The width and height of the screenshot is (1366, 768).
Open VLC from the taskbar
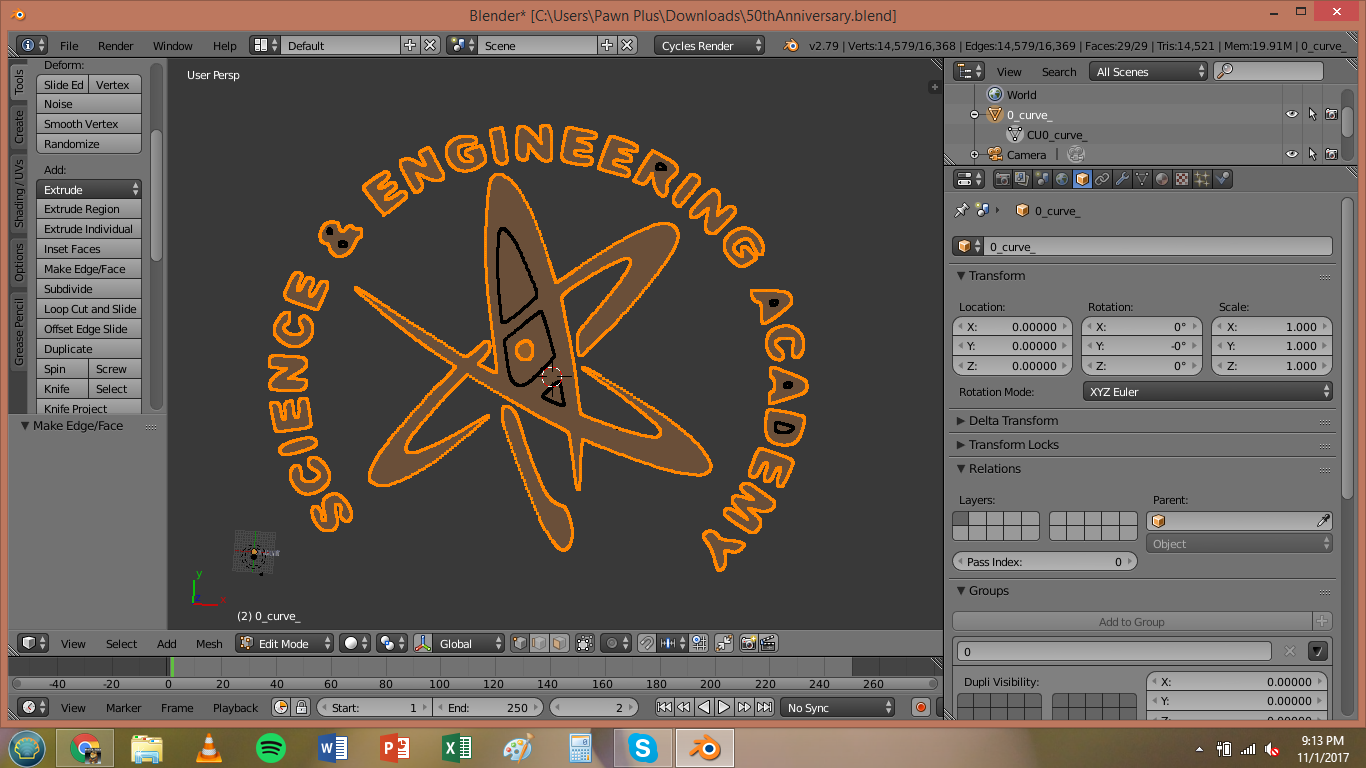[x=208, y=747]
